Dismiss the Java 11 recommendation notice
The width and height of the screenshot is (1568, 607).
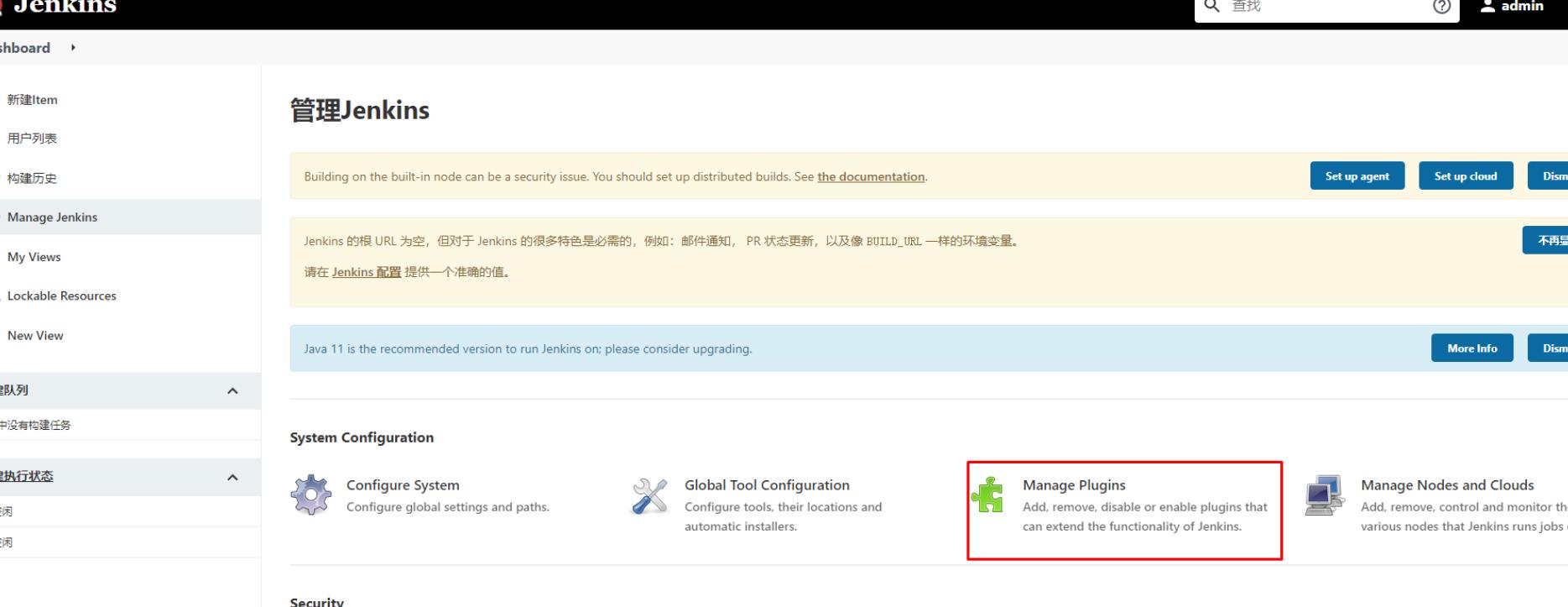coord(1548,348)
